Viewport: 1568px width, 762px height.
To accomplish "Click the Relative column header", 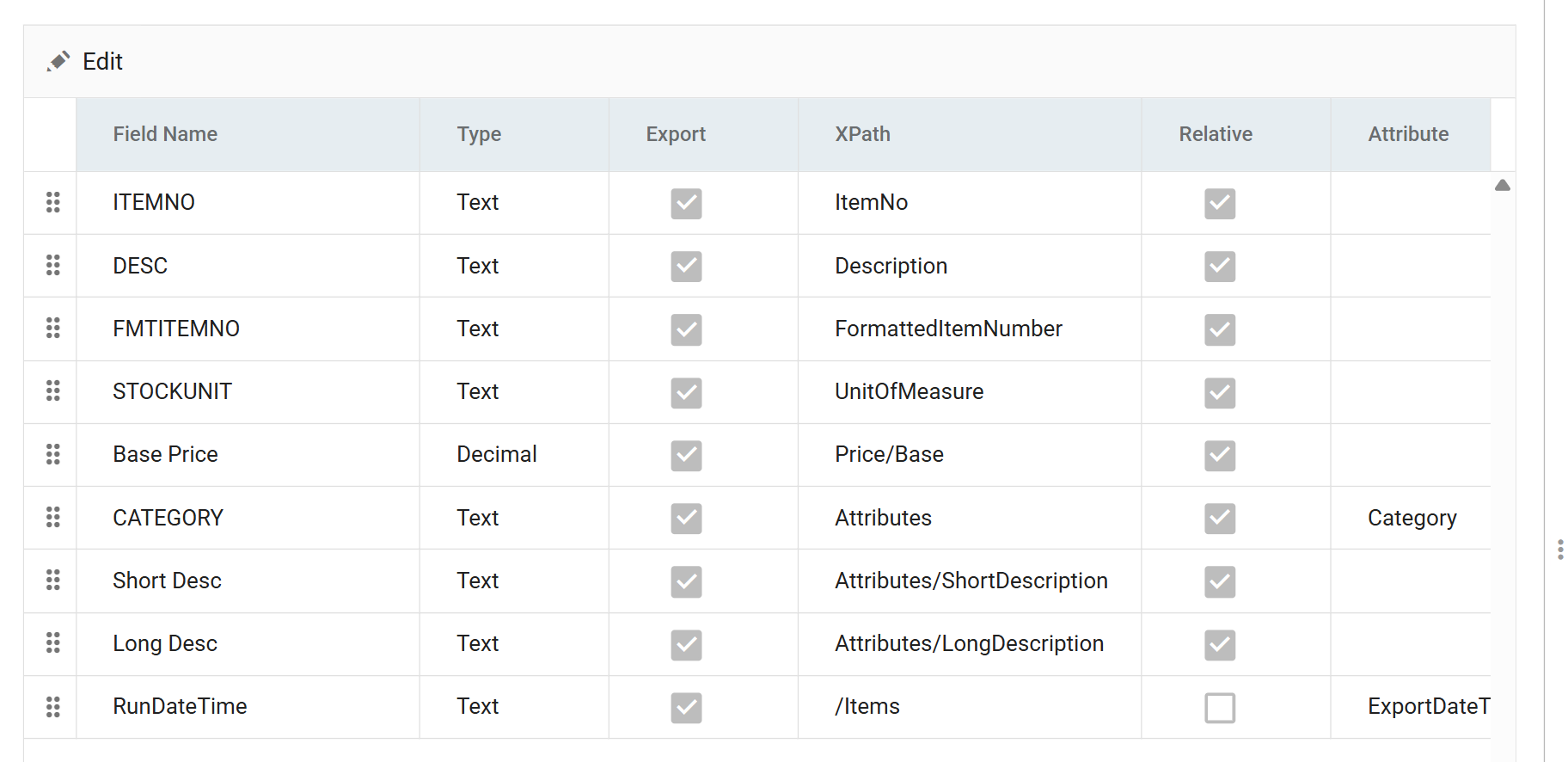I will 1236,134.
